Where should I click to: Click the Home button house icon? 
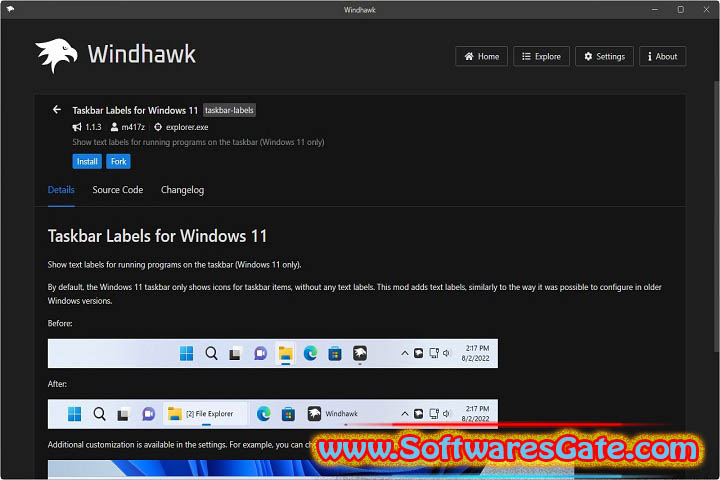click(x=469, y=56)
